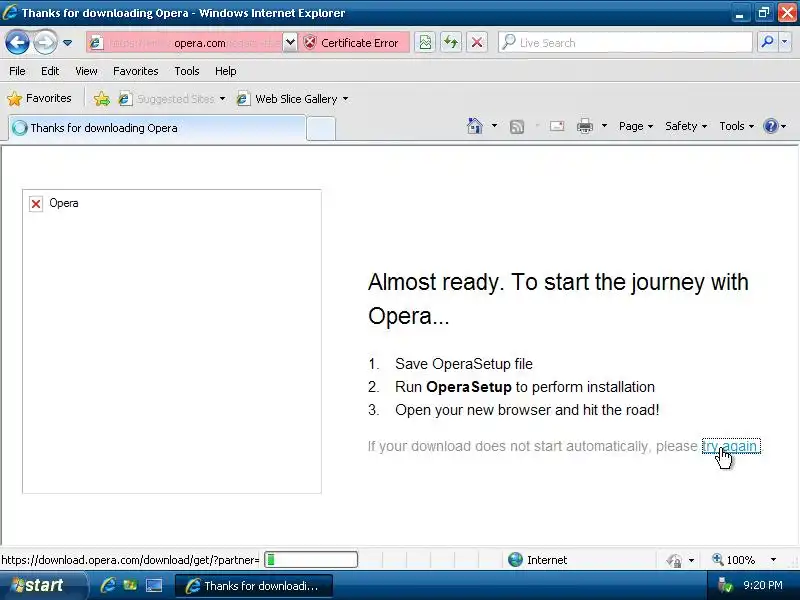The width and height of the screenshot is (800, 600).
Task: Open the File menu
Action: tap(17, 71)
